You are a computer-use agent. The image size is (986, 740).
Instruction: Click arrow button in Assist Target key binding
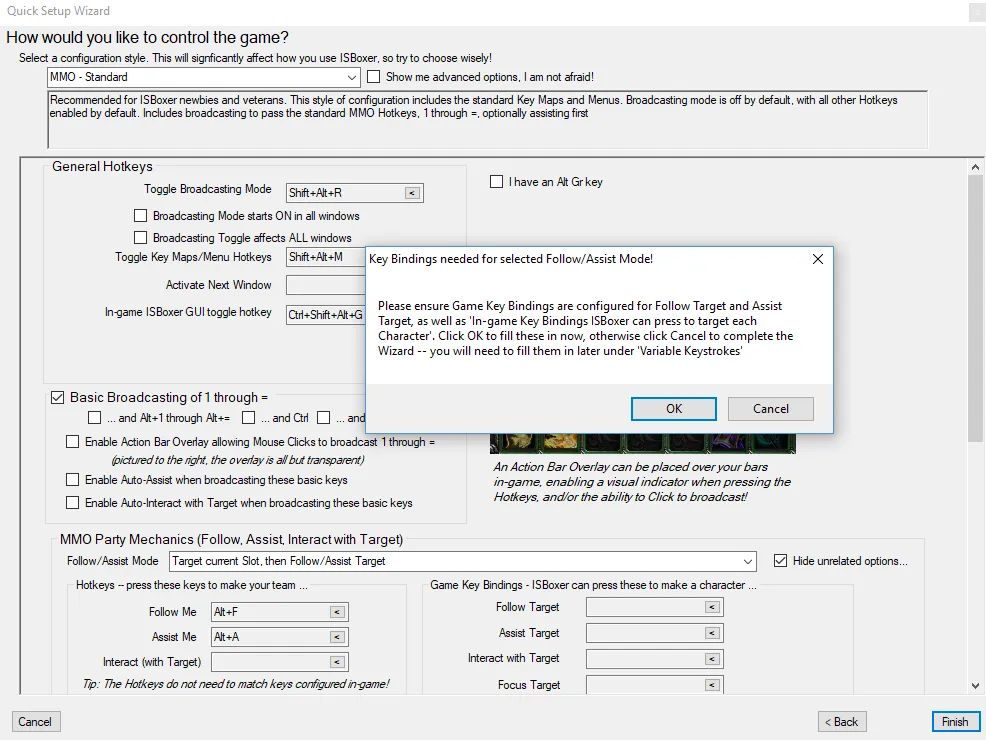711,633
